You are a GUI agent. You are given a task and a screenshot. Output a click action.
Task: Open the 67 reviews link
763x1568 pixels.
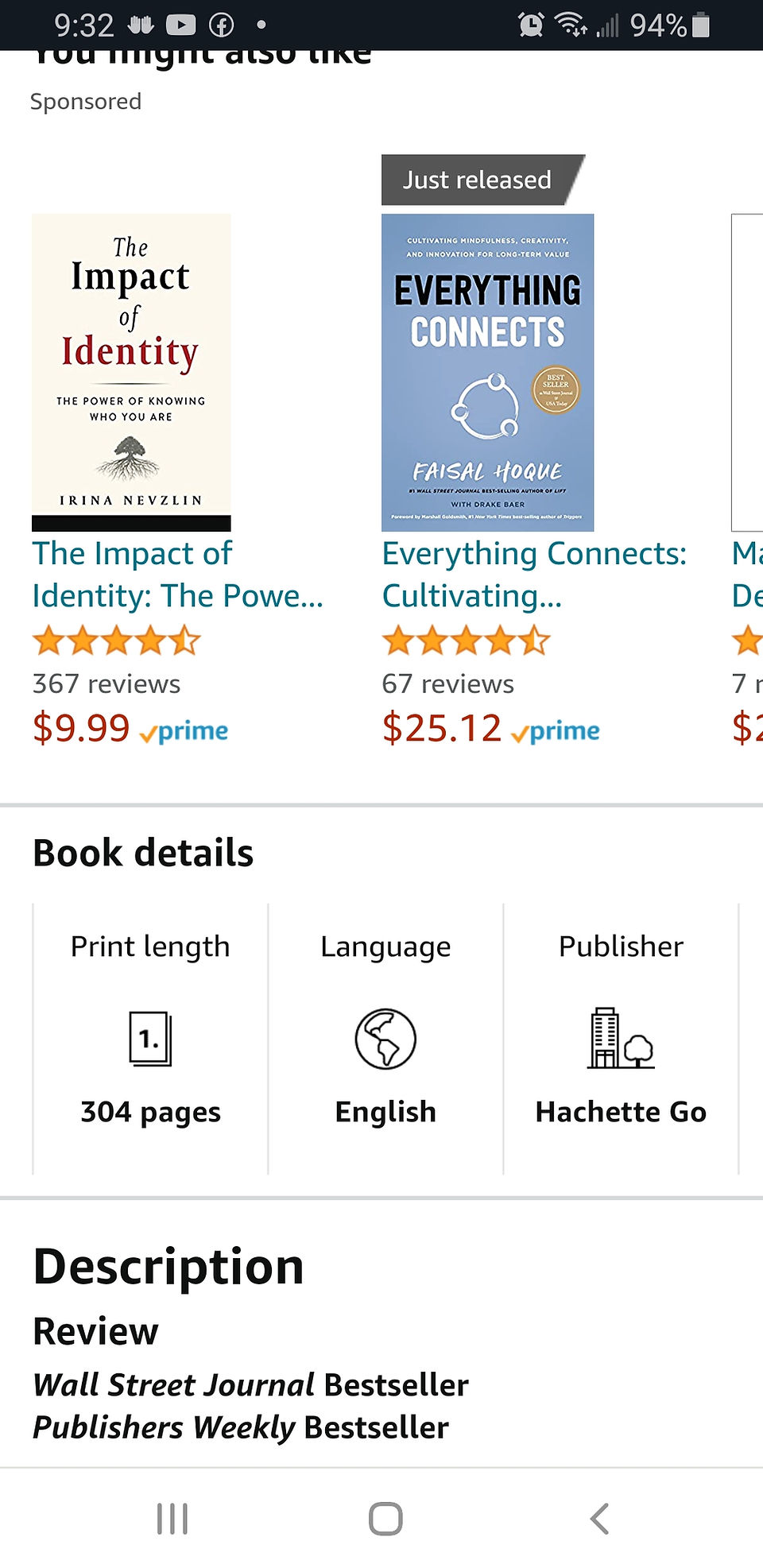pos(447,683)
